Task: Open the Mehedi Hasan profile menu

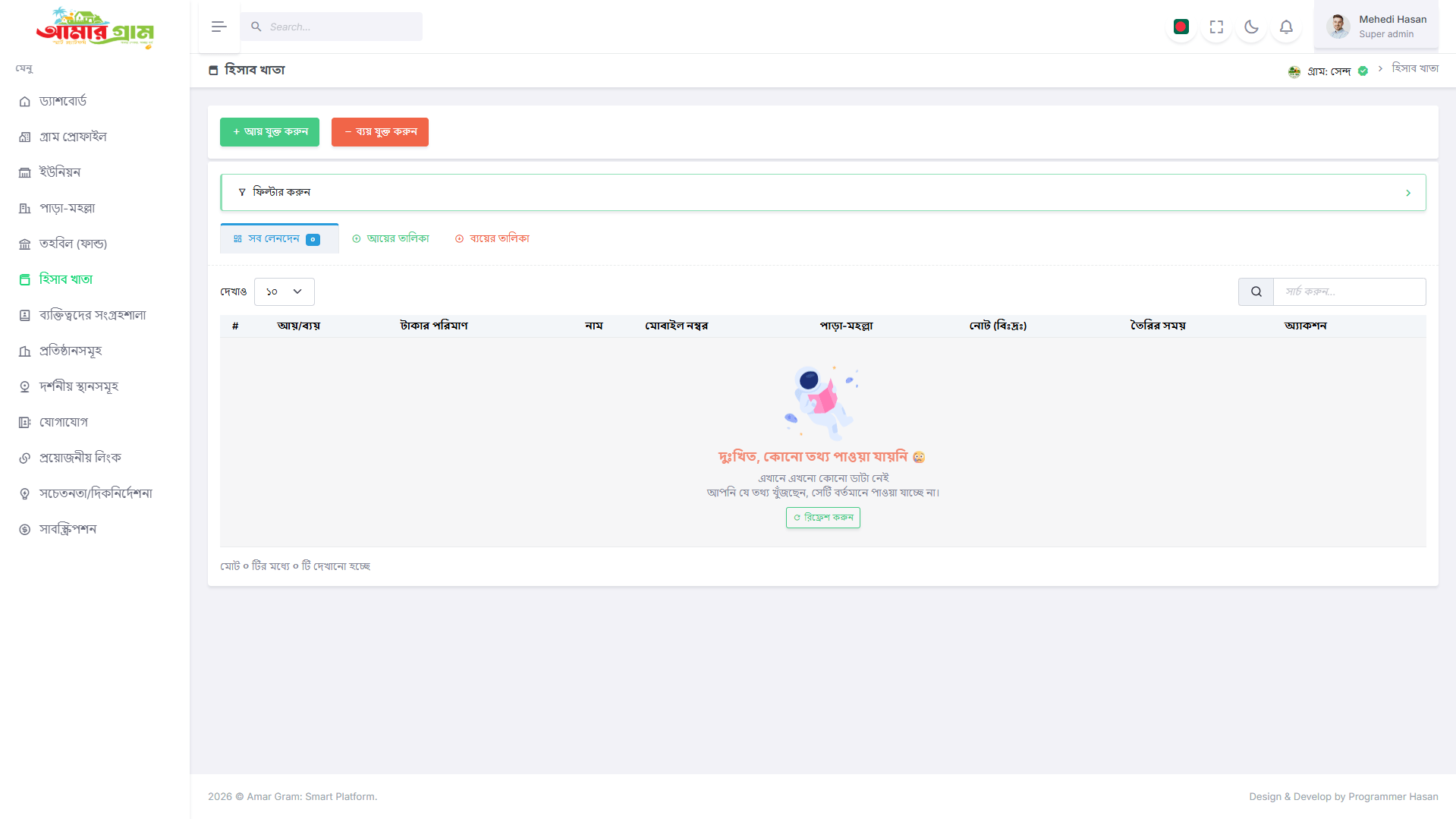Action: tap(1376, 27)
